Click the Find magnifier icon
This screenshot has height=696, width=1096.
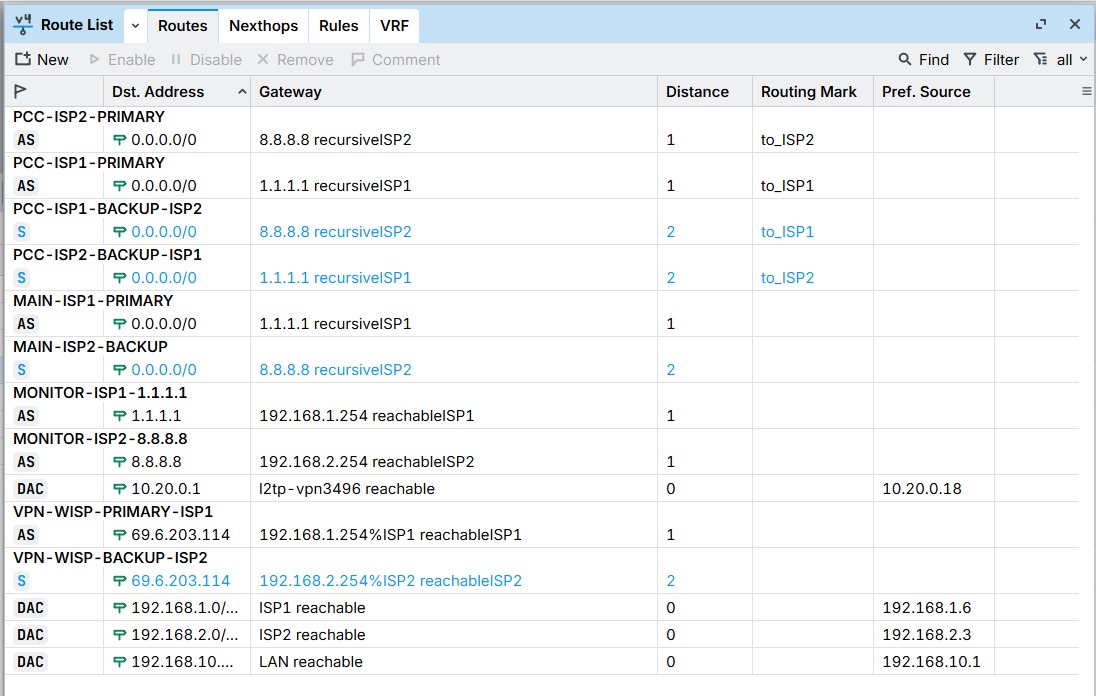[x=904, y=59]
